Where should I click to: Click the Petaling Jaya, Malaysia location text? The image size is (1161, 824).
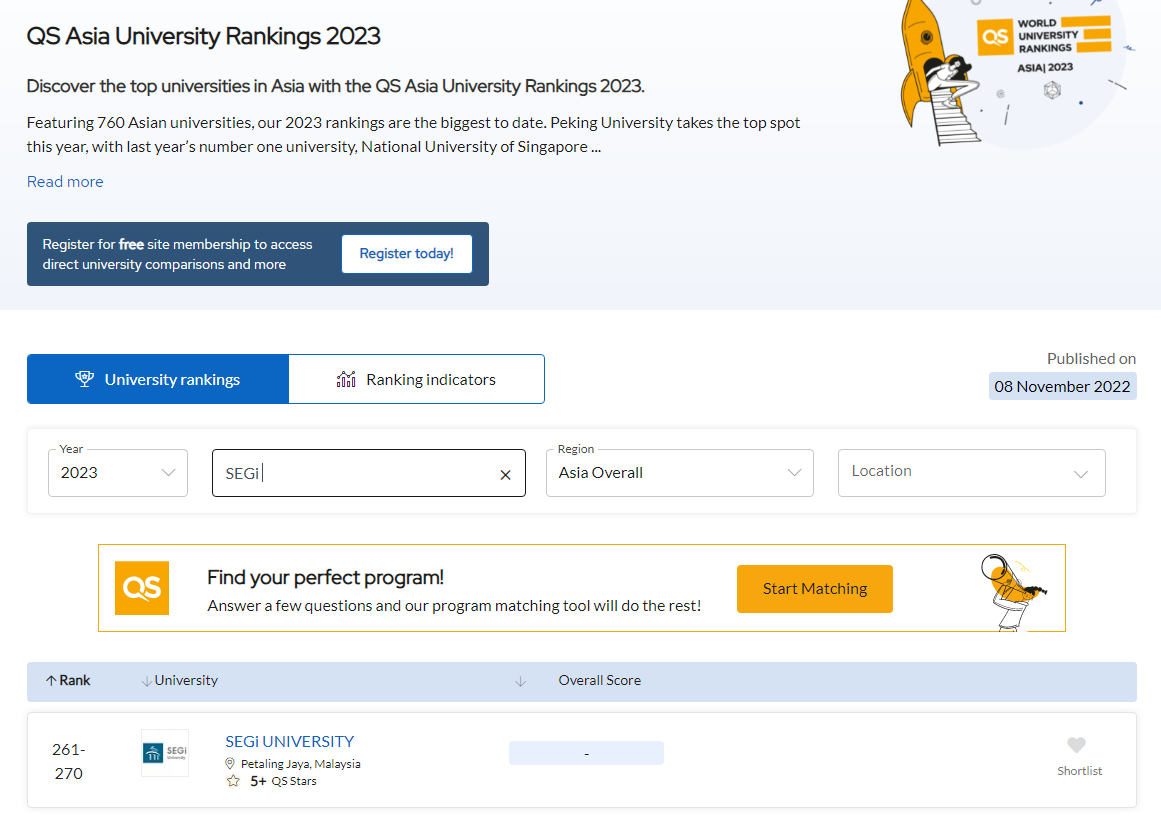coord(301,763)
